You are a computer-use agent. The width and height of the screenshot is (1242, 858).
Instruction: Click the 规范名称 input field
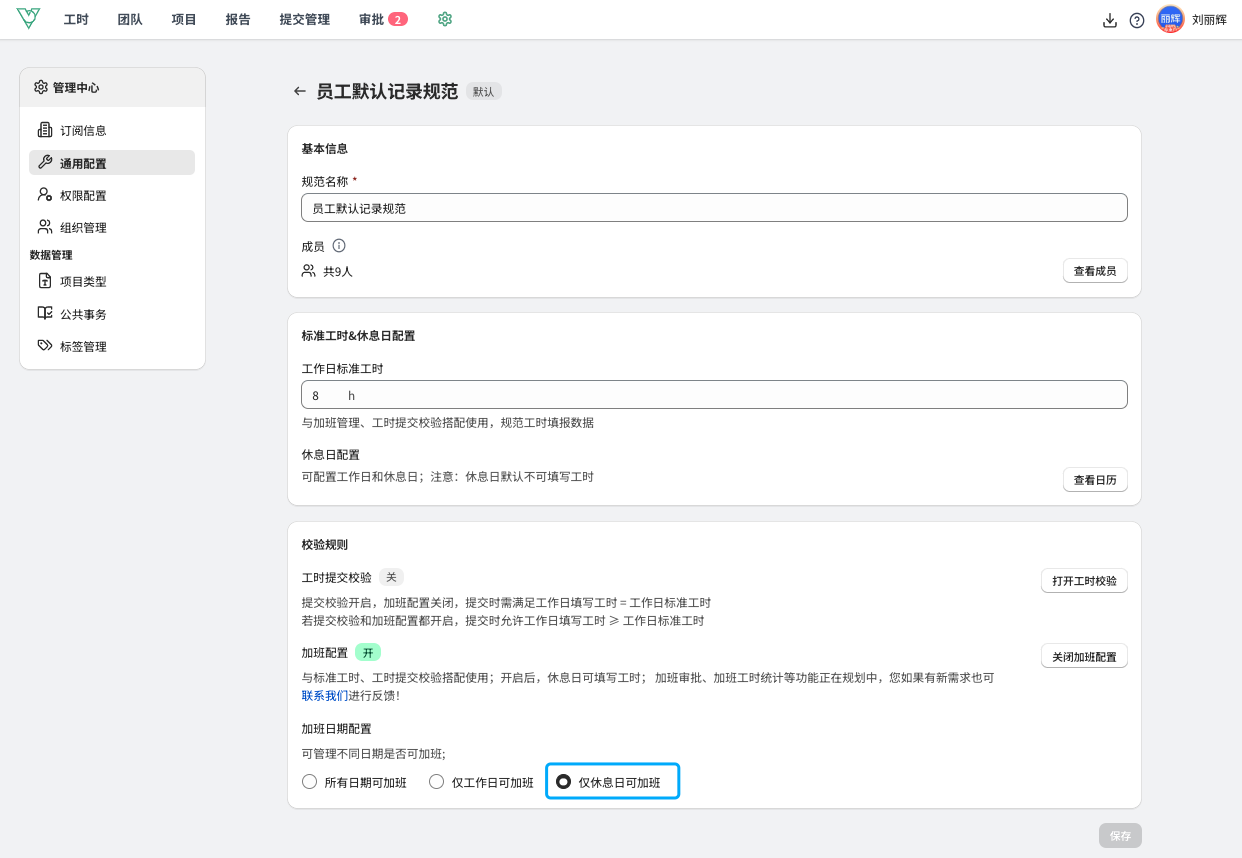pos(714,208)
